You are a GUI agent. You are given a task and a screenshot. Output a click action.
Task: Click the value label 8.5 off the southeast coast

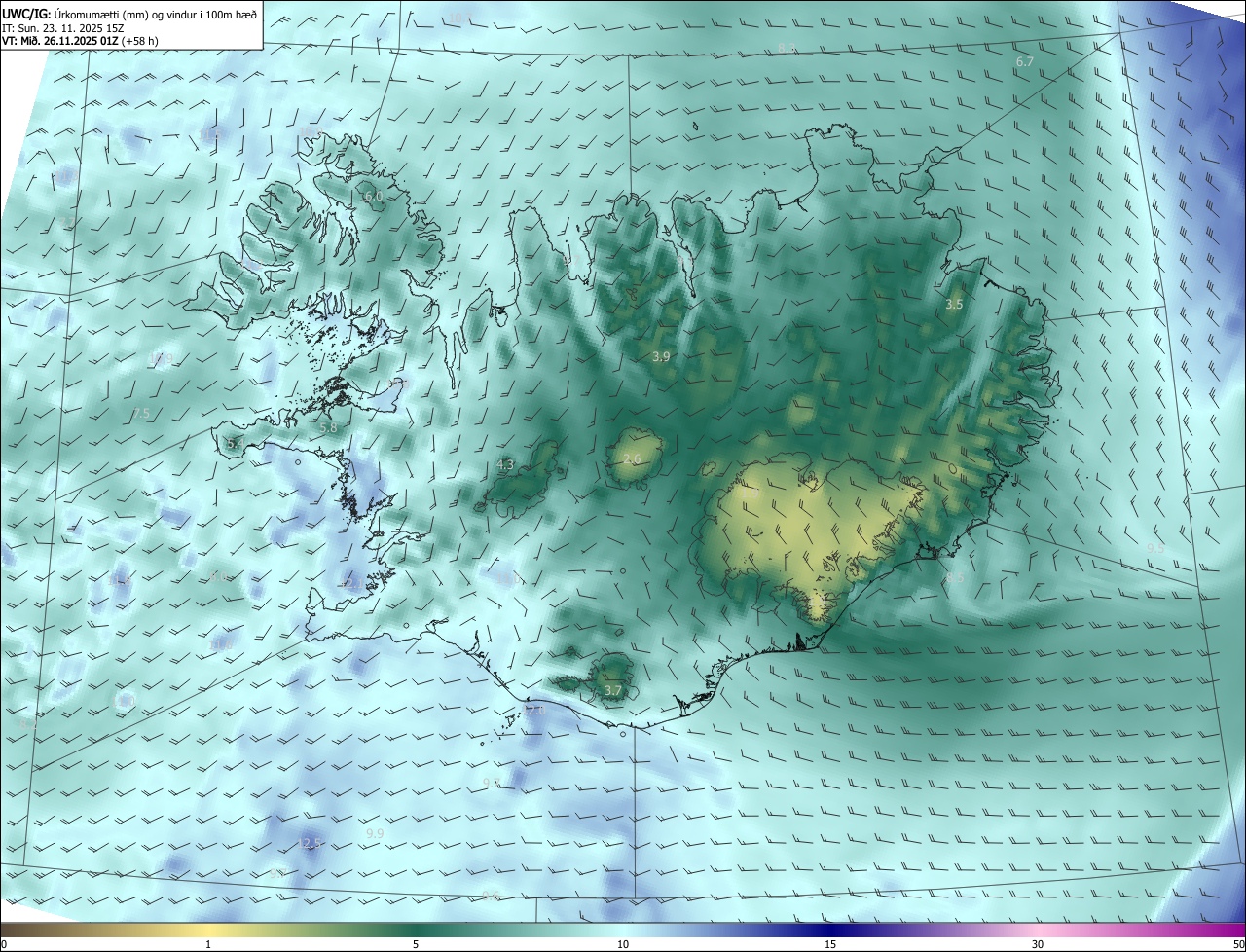[955, 578]
